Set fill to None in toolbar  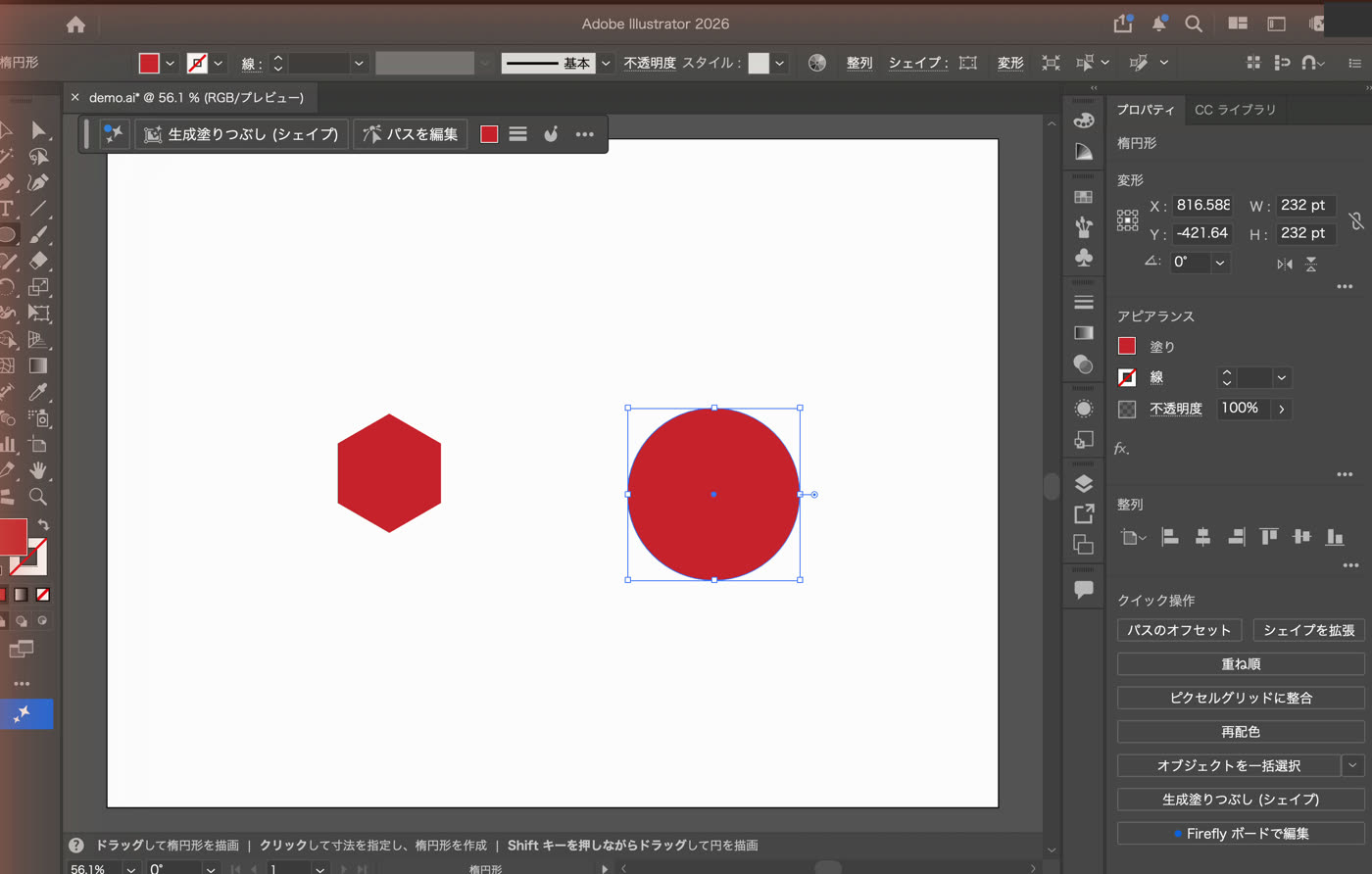point(43,595)
